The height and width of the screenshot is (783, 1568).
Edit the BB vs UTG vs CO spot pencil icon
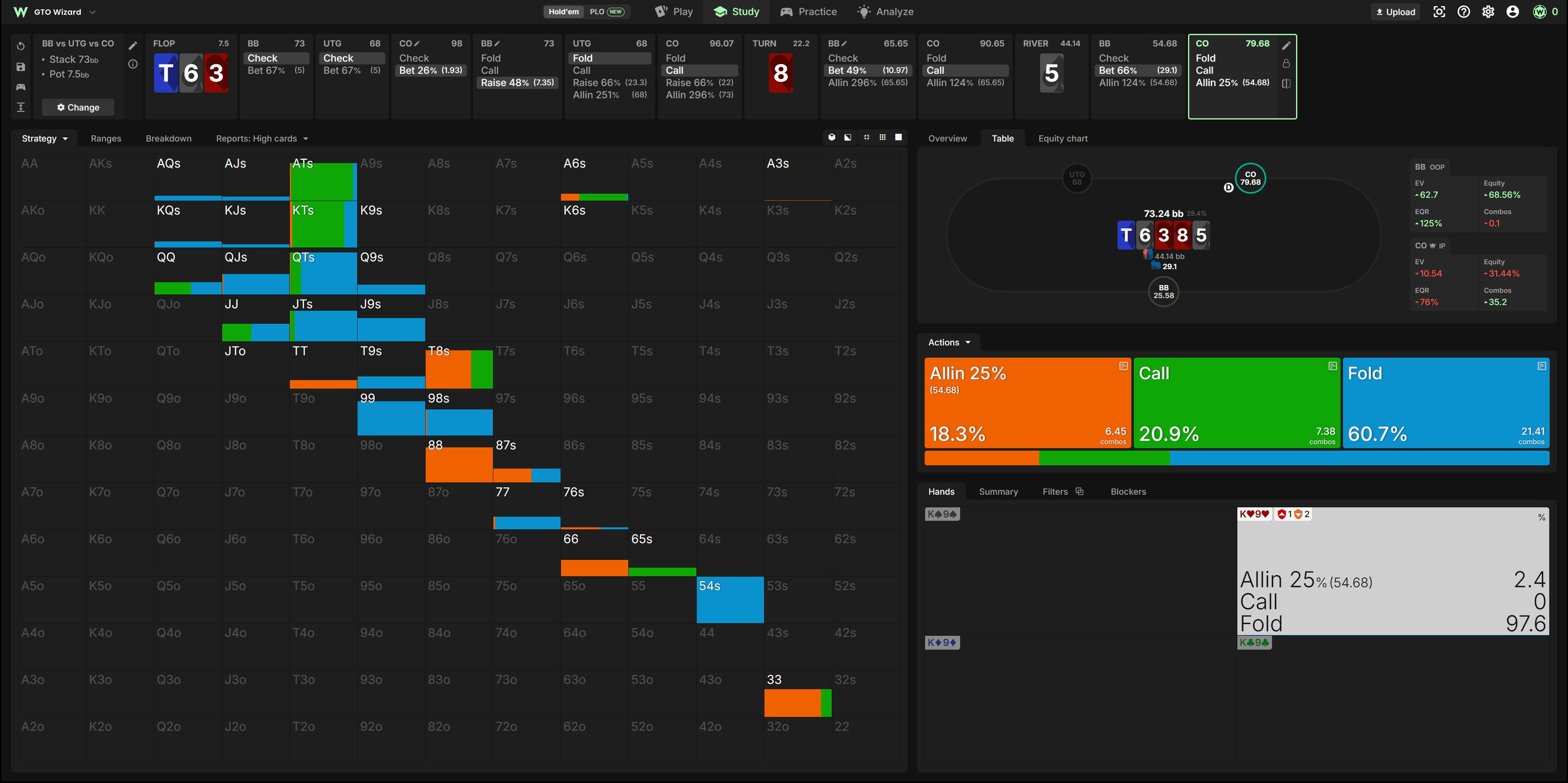coord(133,46)
